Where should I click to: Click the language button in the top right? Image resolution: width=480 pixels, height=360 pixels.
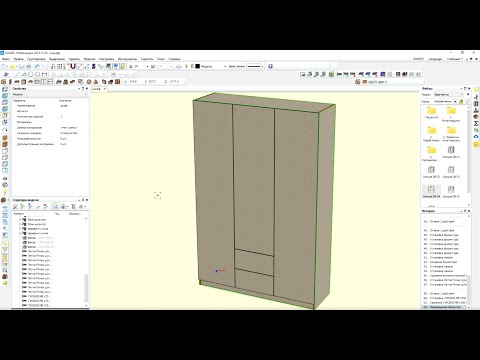tap(435, 59)
